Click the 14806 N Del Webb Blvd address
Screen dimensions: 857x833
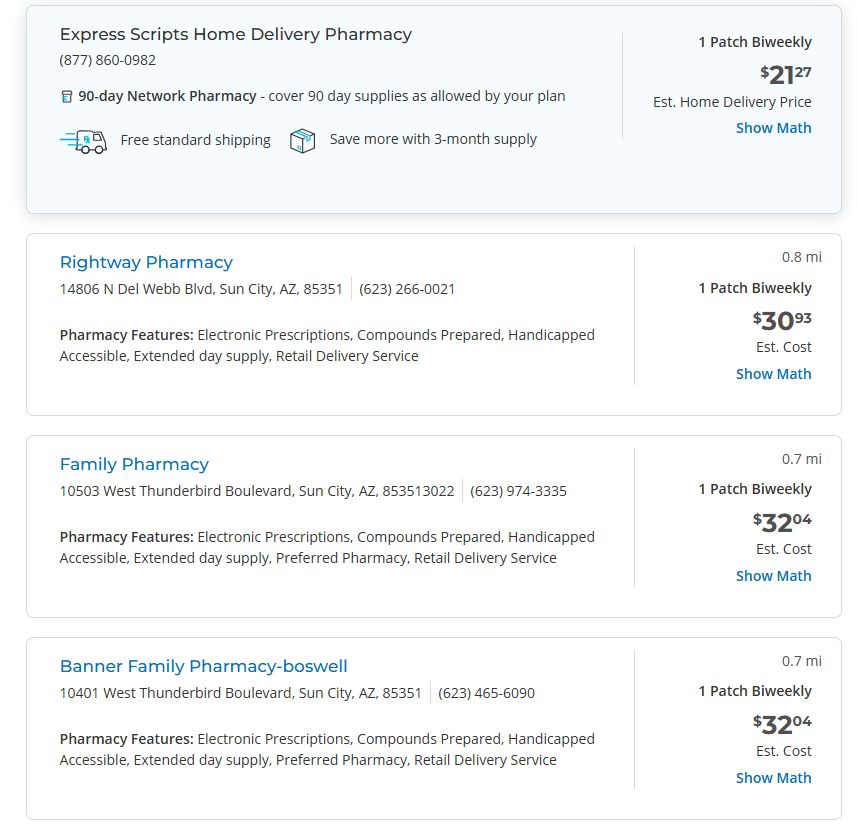click(201, 289)
